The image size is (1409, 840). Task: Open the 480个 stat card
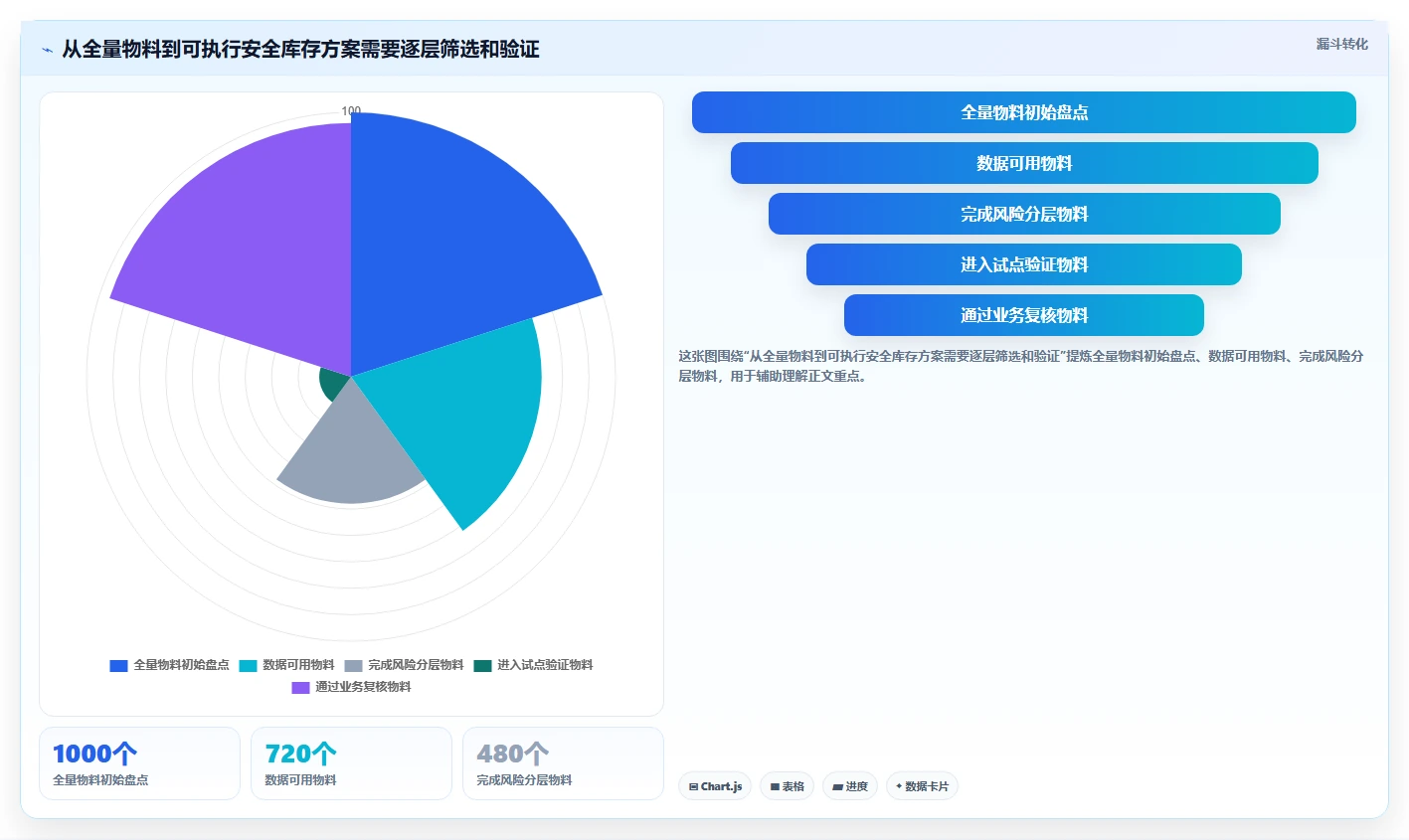coord(563,763)
